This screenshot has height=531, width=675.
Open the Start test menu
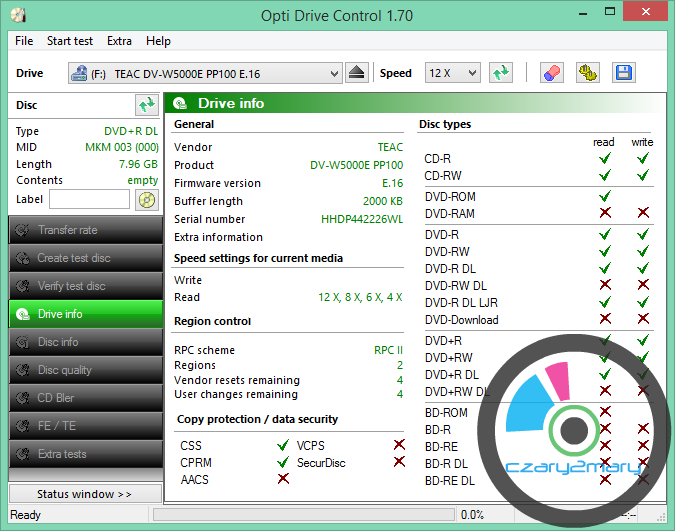(70, 41)
